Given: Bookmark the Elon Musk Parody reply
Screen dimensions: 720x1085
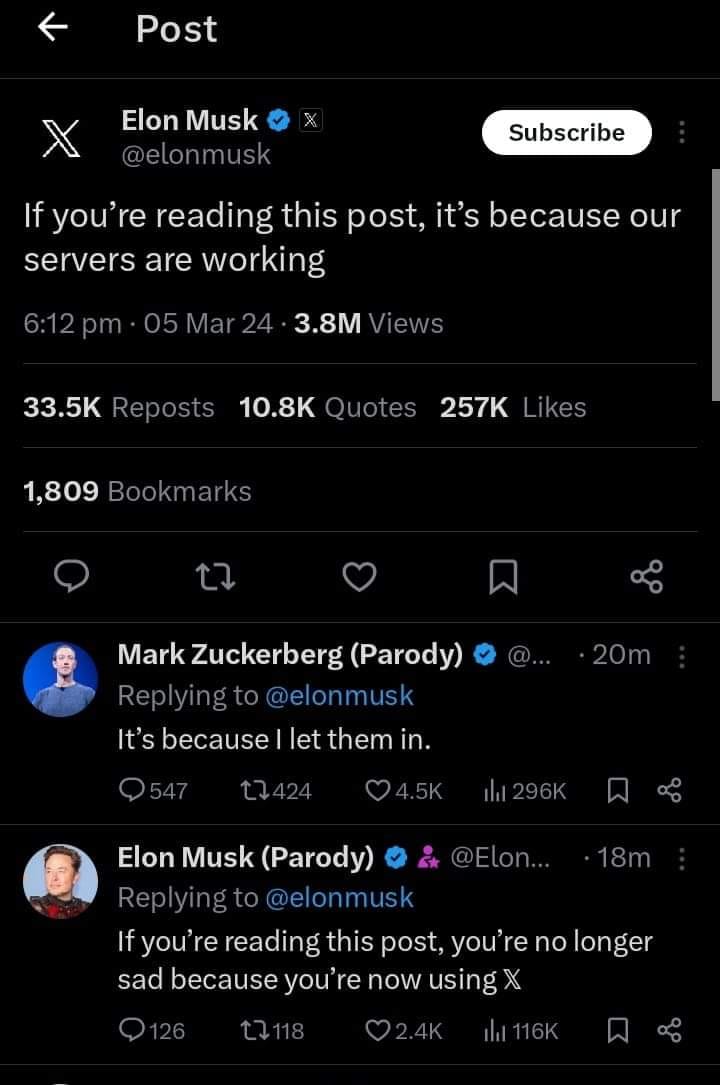Looking at the screenshot, I should pyautogui.click(x=615, y=1030).
